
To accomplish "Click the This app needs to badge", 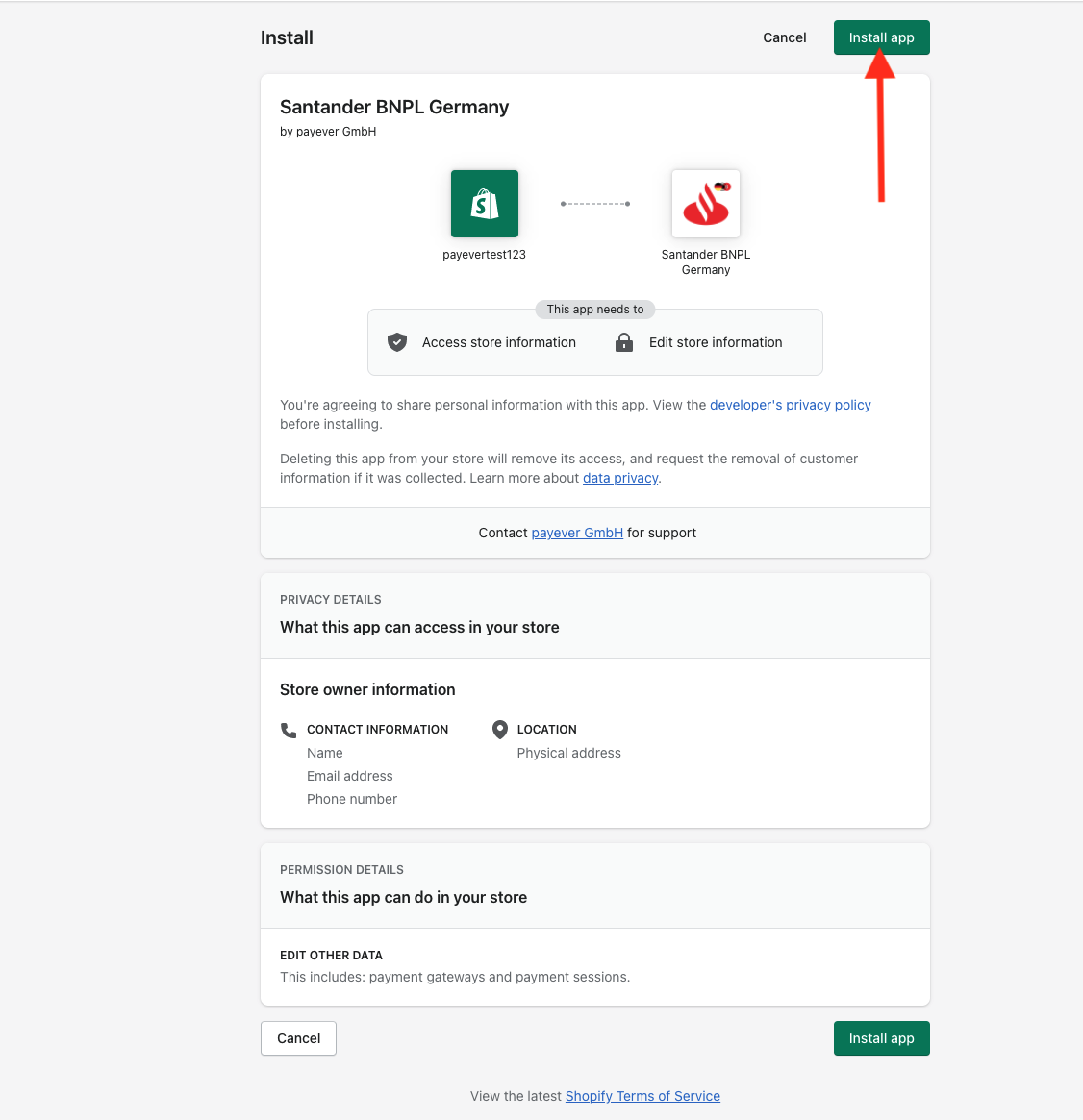I will [595, 310].
